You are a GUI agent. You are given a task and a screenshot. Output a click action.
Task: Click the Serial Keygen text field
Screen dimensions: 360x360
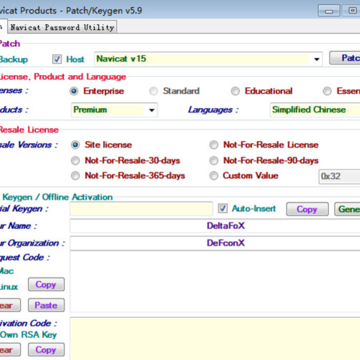point(141,209)
